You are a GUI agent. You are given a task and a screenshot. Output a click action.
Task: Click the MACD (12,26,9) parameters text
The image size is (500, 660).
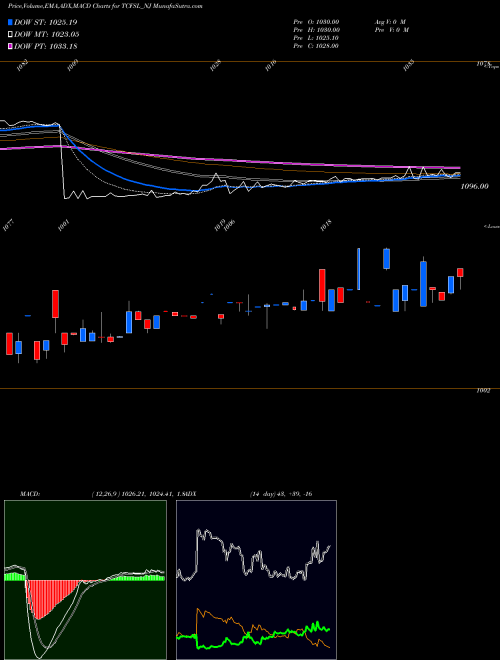click(139, 494)
